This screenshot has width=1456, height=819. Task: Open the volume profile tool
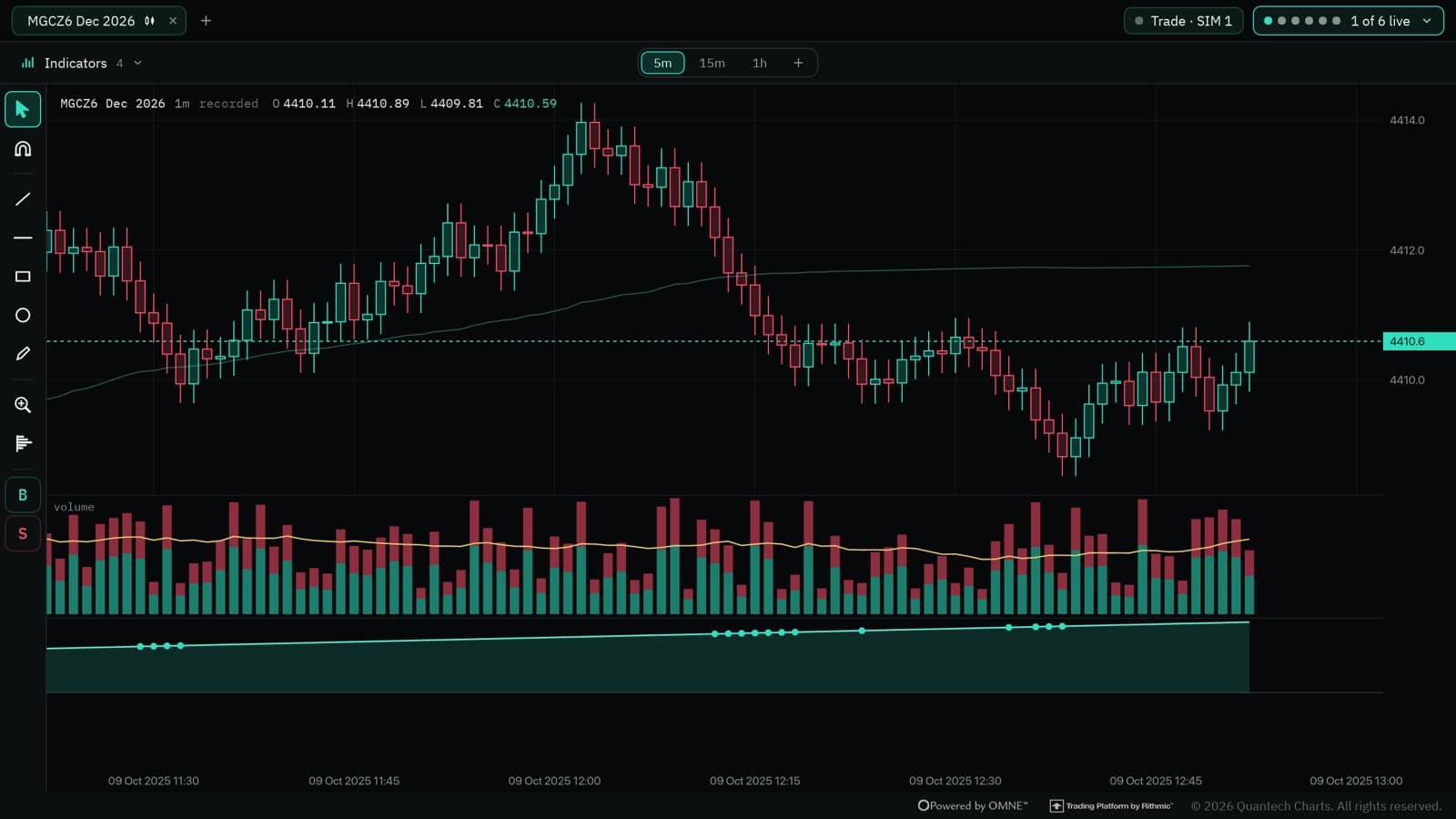click(23, 443)
